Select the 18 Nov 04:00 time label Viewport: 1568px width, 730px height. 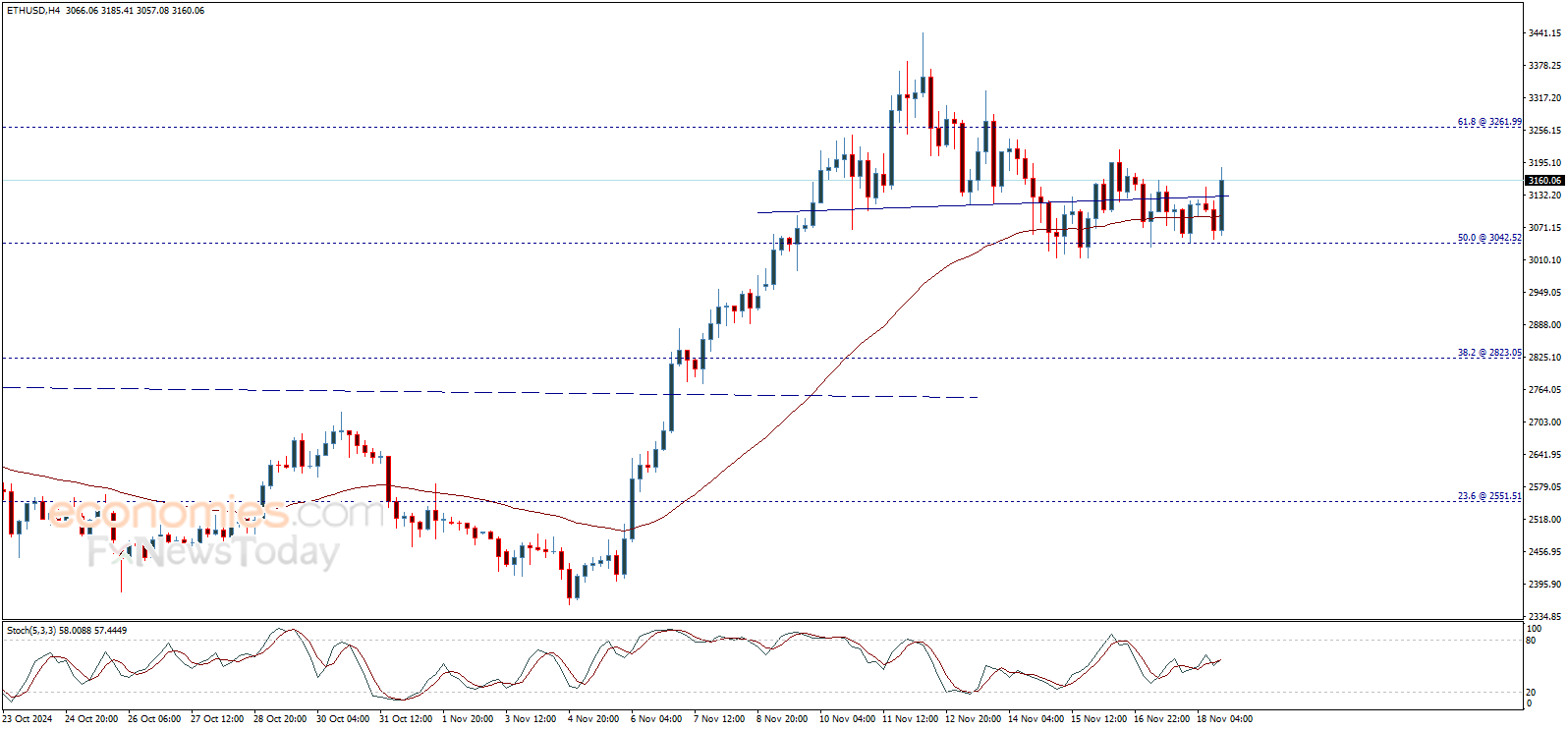point(1224,719)
